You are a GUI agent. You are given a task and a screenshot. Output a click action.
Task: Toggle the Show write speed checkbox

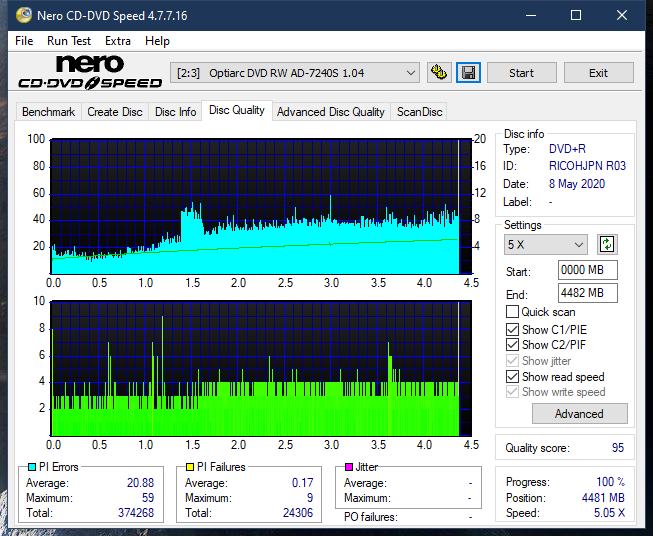(512, 392)
